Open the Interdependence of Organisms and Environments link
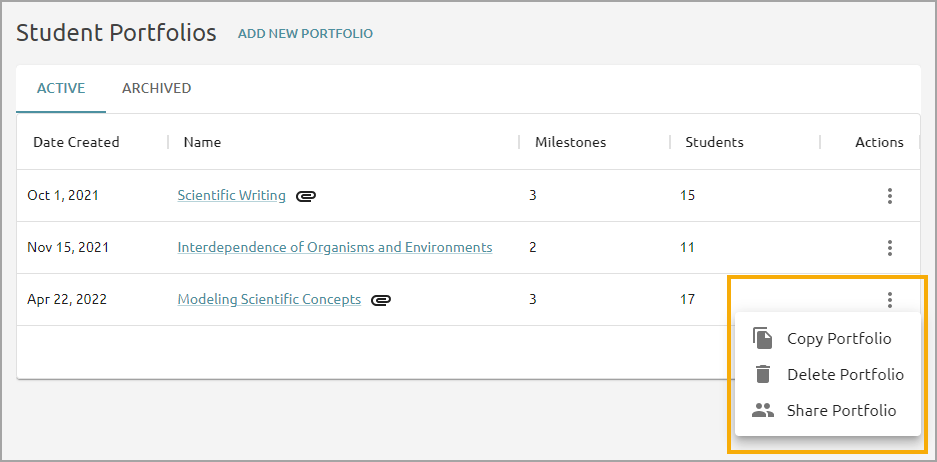Viewport: 937px width, 462px height. tap(335, 247)
